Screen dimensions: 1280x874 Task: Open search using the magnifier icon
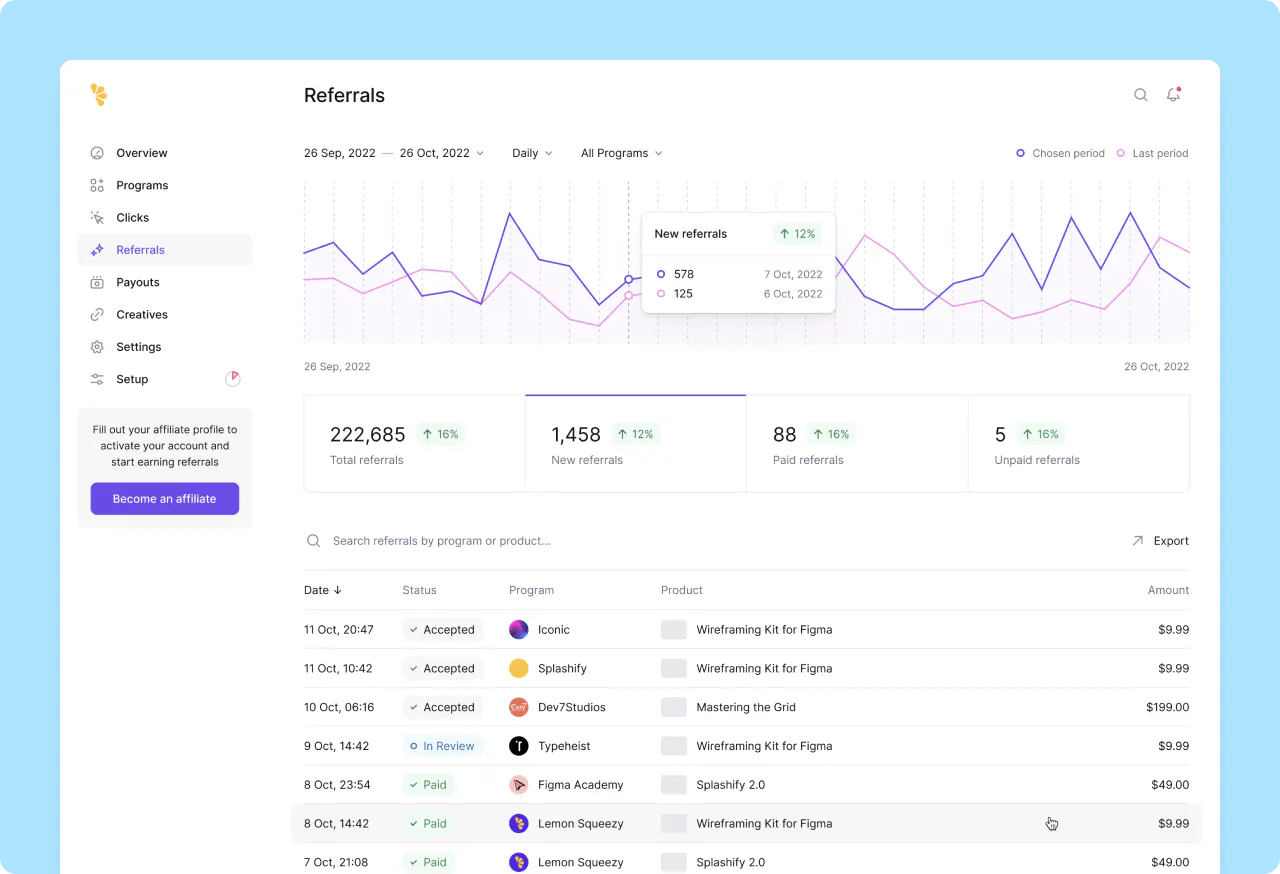pos(1140,94)
